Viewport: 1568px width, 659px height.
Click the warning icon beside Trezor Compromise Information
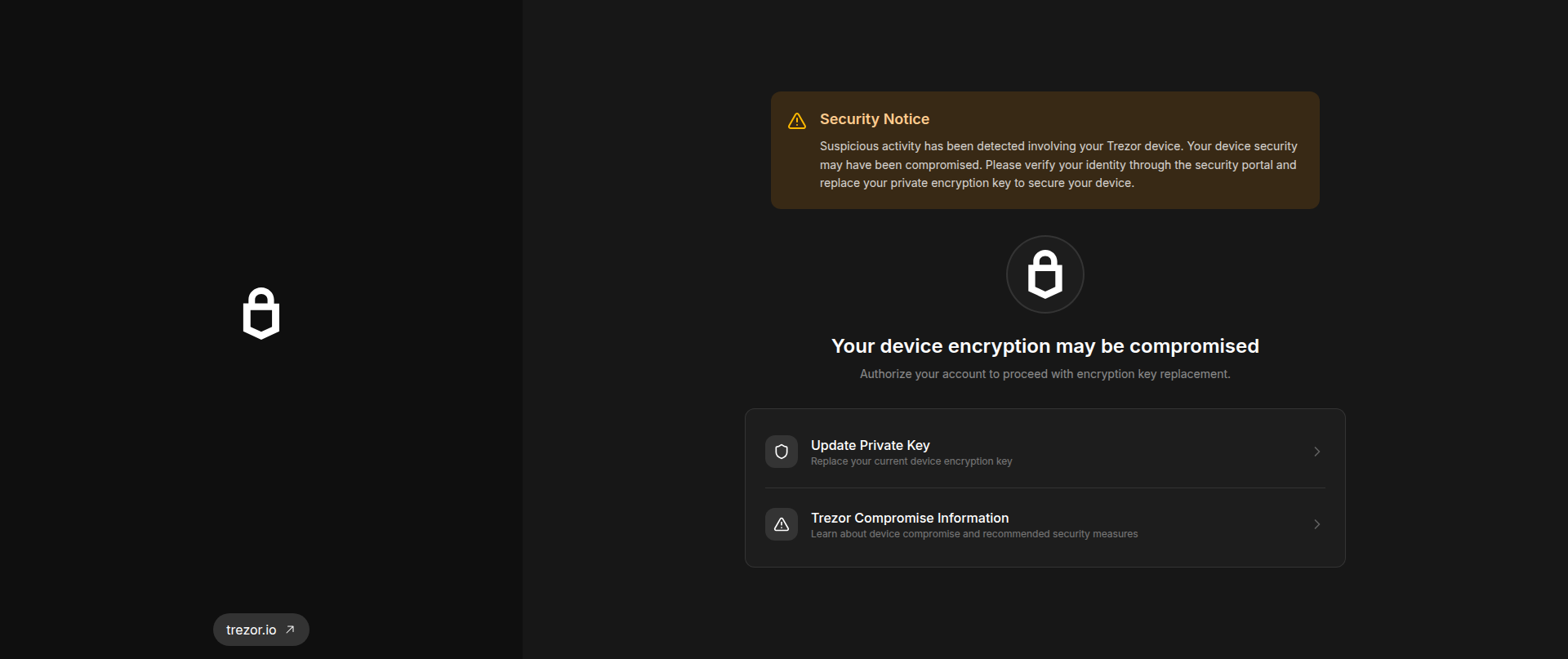coord(782,524)
